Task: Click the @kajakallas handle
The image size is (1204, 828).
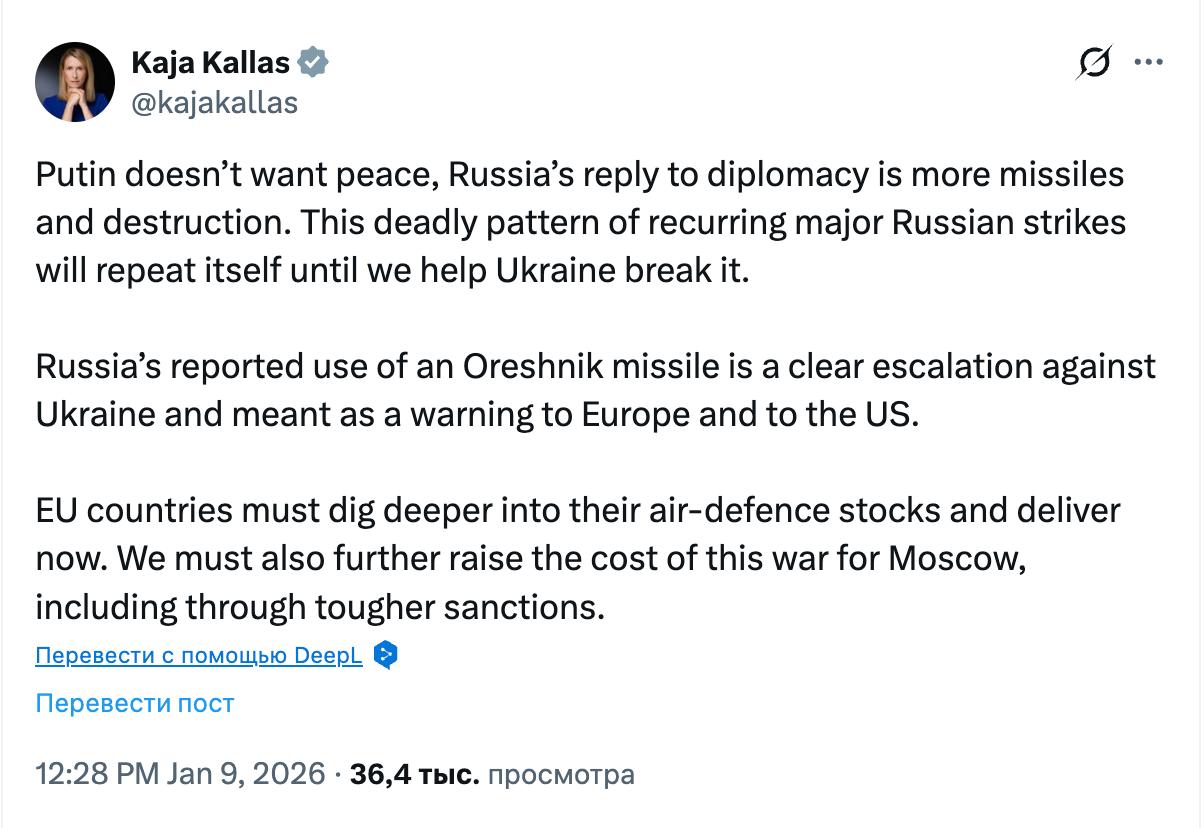Action: pyautogui.click(x=213, y=100)
